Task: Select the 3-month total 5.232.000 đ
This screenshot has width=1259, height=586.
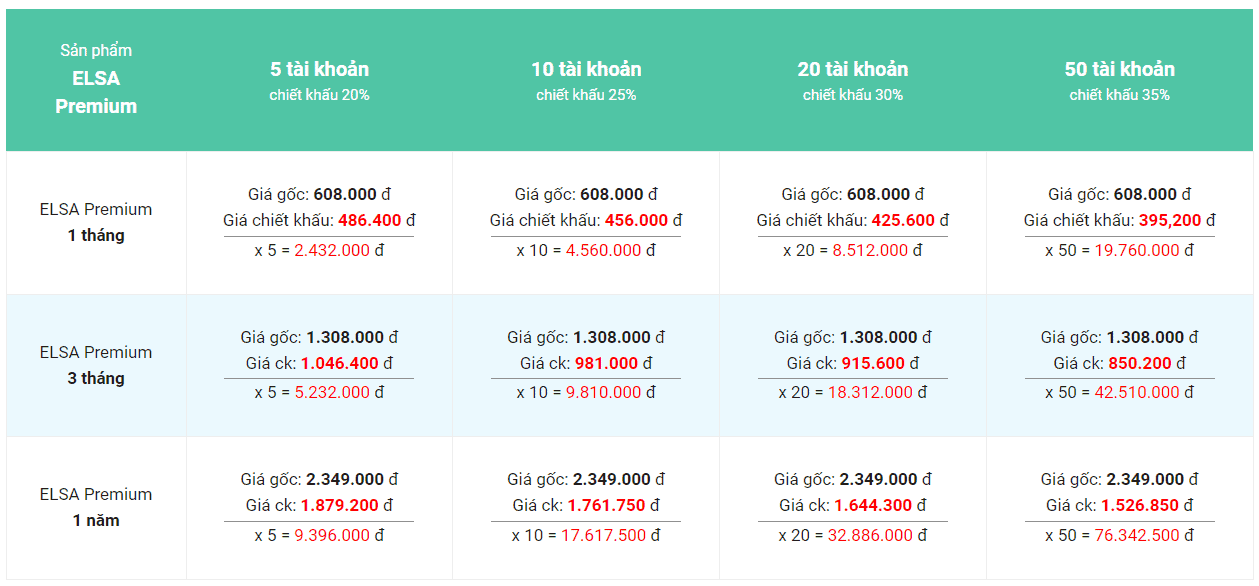Action: click(339, 392)
